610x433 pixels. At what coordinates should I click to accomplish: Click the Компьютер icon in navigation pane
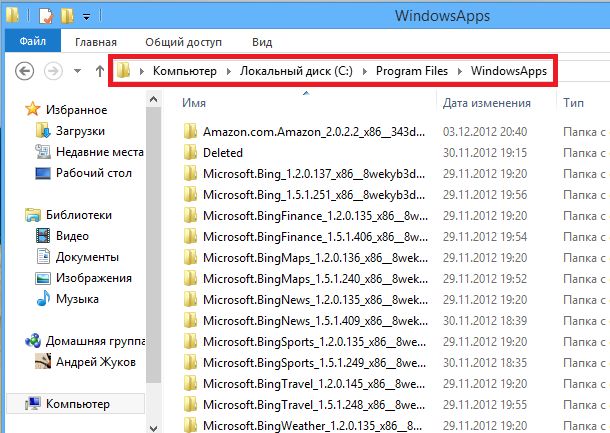tap(33, 404)
